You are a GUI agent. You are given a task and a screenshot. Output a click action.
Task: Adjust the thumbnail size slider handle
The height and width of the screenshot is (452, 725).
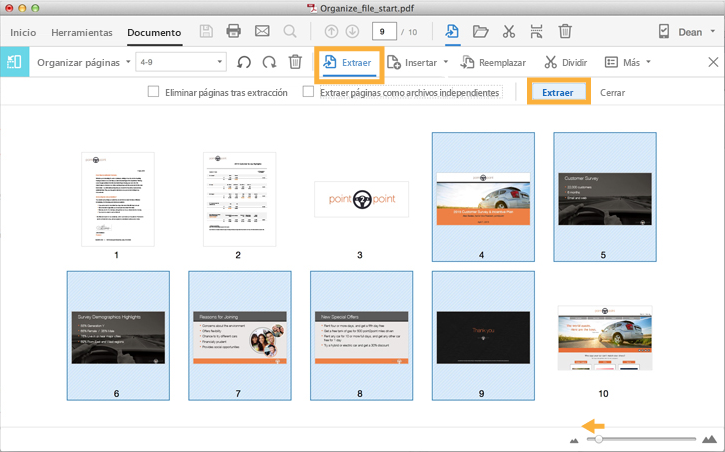pyautogui.click(x=599, y=439)
